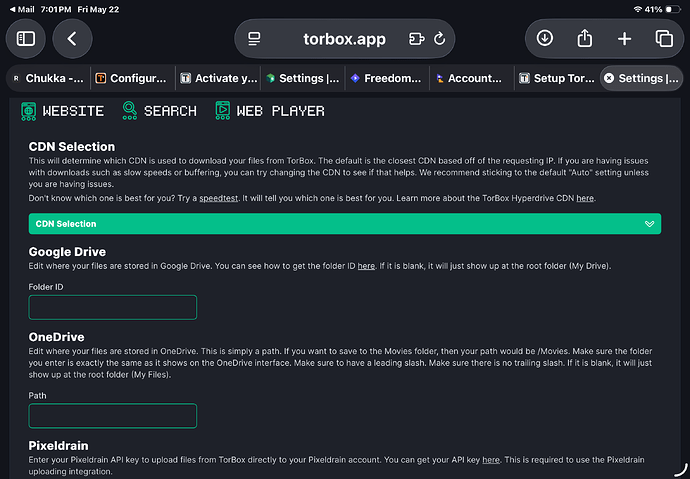The image size is (690, 479).
Task: Focus the Google Drive Folder ID field
Action: (x=113, y=307)
